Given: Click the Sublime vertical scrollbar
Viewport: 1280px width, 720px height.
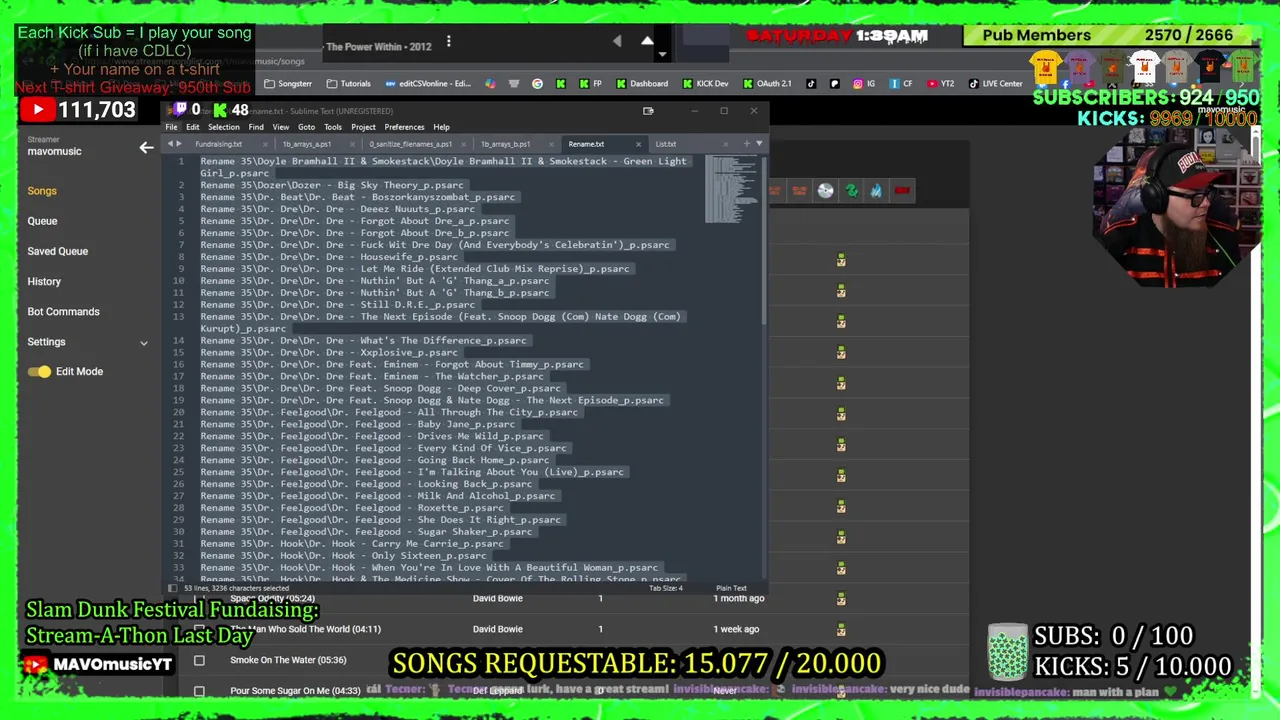Looking at the screenshot, I should (x=764, y=240).
